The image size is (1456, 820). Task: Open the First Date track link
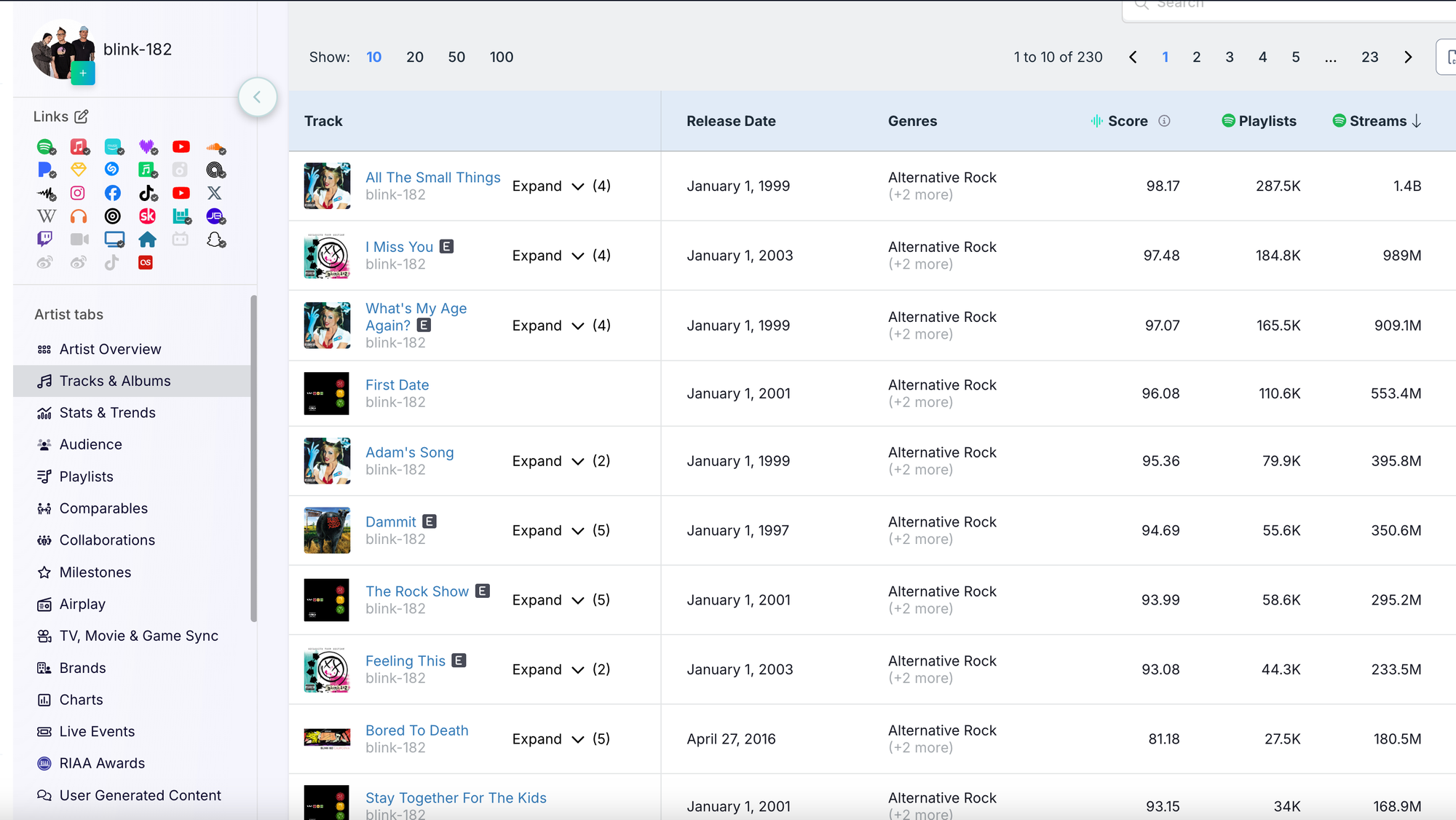click(x=397, y=385)
